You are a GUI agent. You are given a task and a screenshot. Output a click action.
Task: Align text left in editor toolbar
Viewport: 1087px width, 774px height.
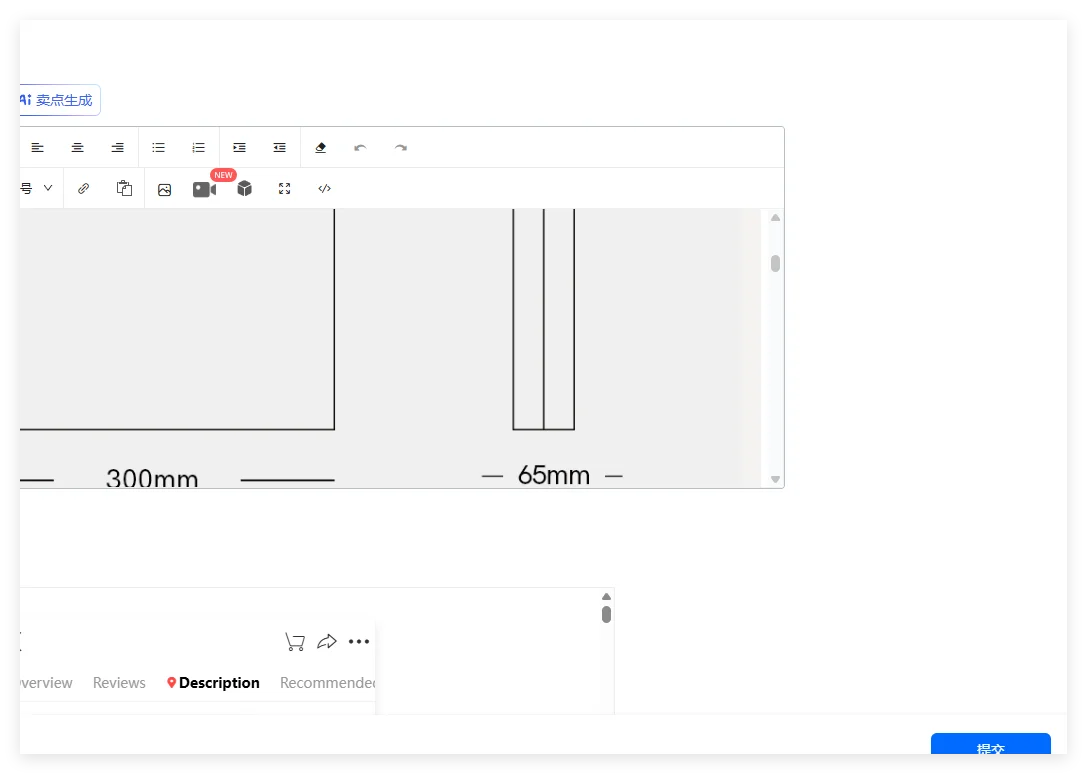37,148
